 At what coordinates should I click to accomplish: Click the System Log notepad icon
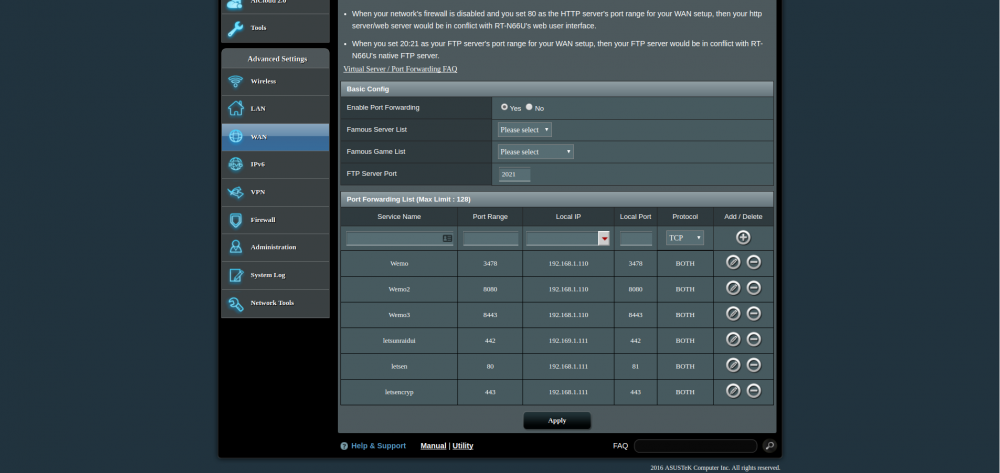tap(236, 275)
